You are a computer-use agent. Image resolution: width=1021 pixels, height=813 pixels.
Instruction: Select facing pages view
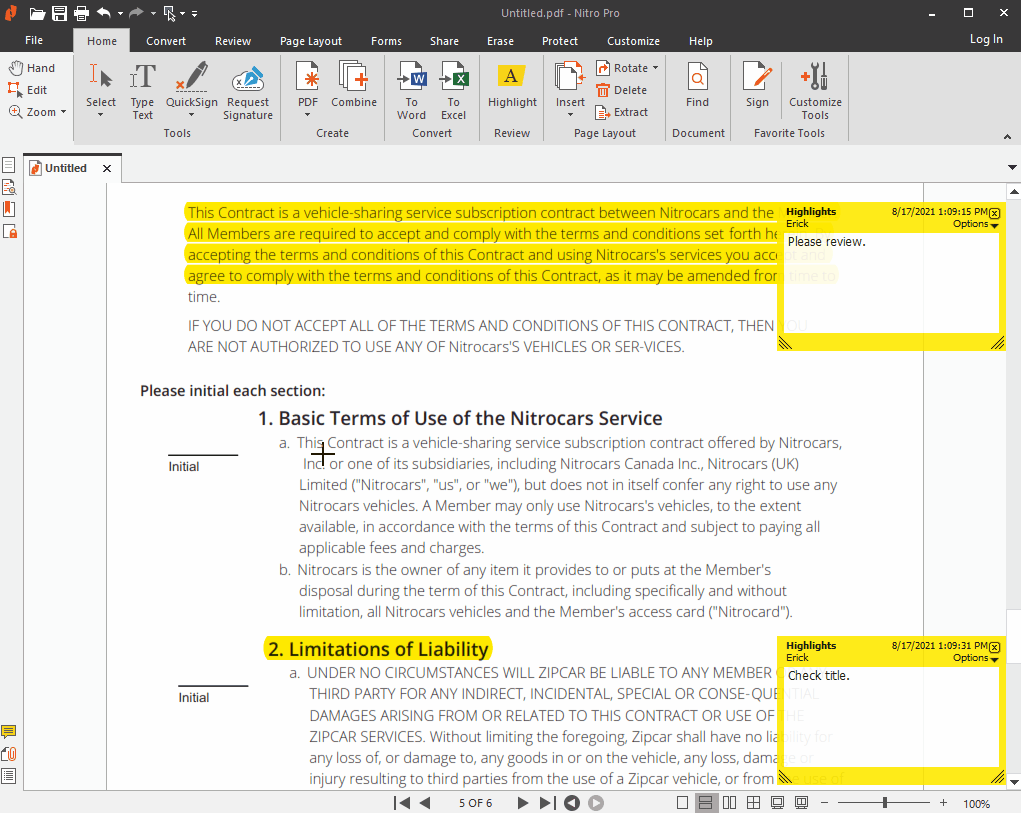[729, 803]
